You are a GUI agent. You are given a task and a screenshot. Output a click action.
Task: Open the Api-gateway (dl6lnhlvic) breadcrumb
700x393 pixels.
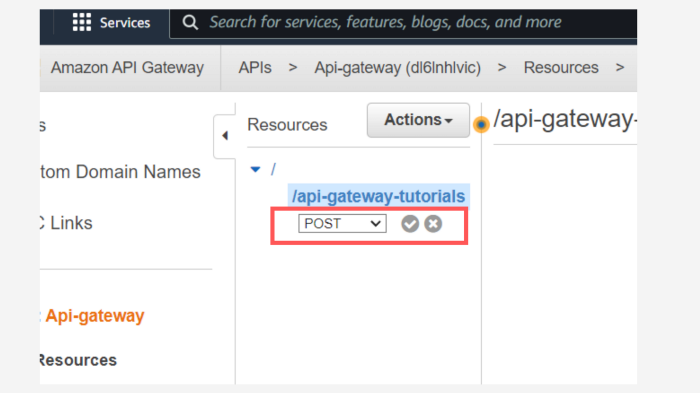(398, 68)
